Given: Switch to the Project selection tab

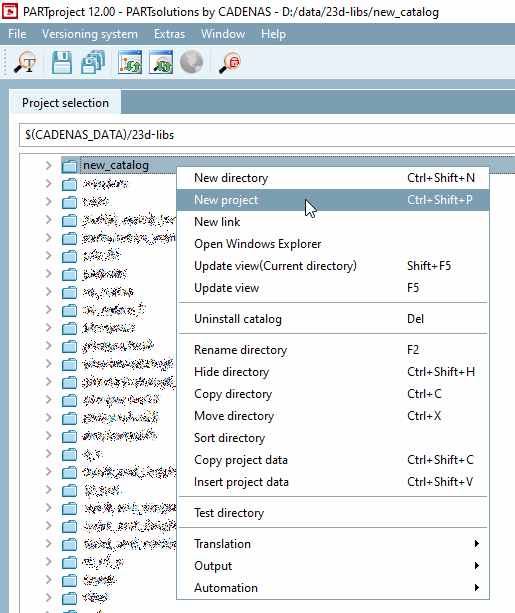Looking at the screenshot, I should [x=65, y=103].
